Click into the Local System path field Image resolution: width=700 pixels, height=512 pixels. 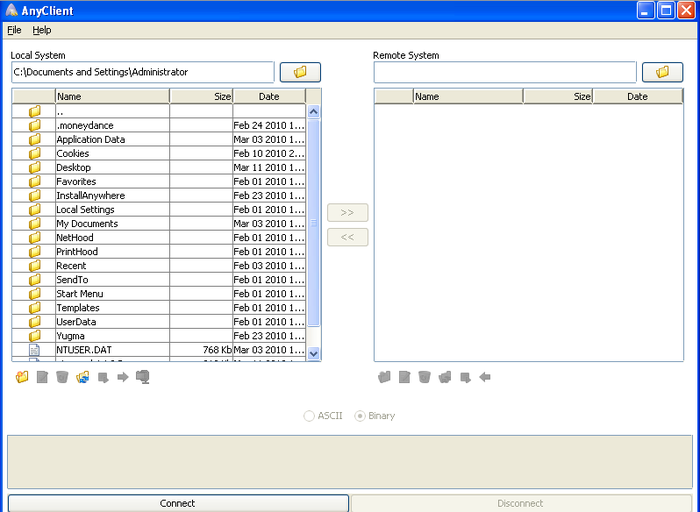coord(142,72)
